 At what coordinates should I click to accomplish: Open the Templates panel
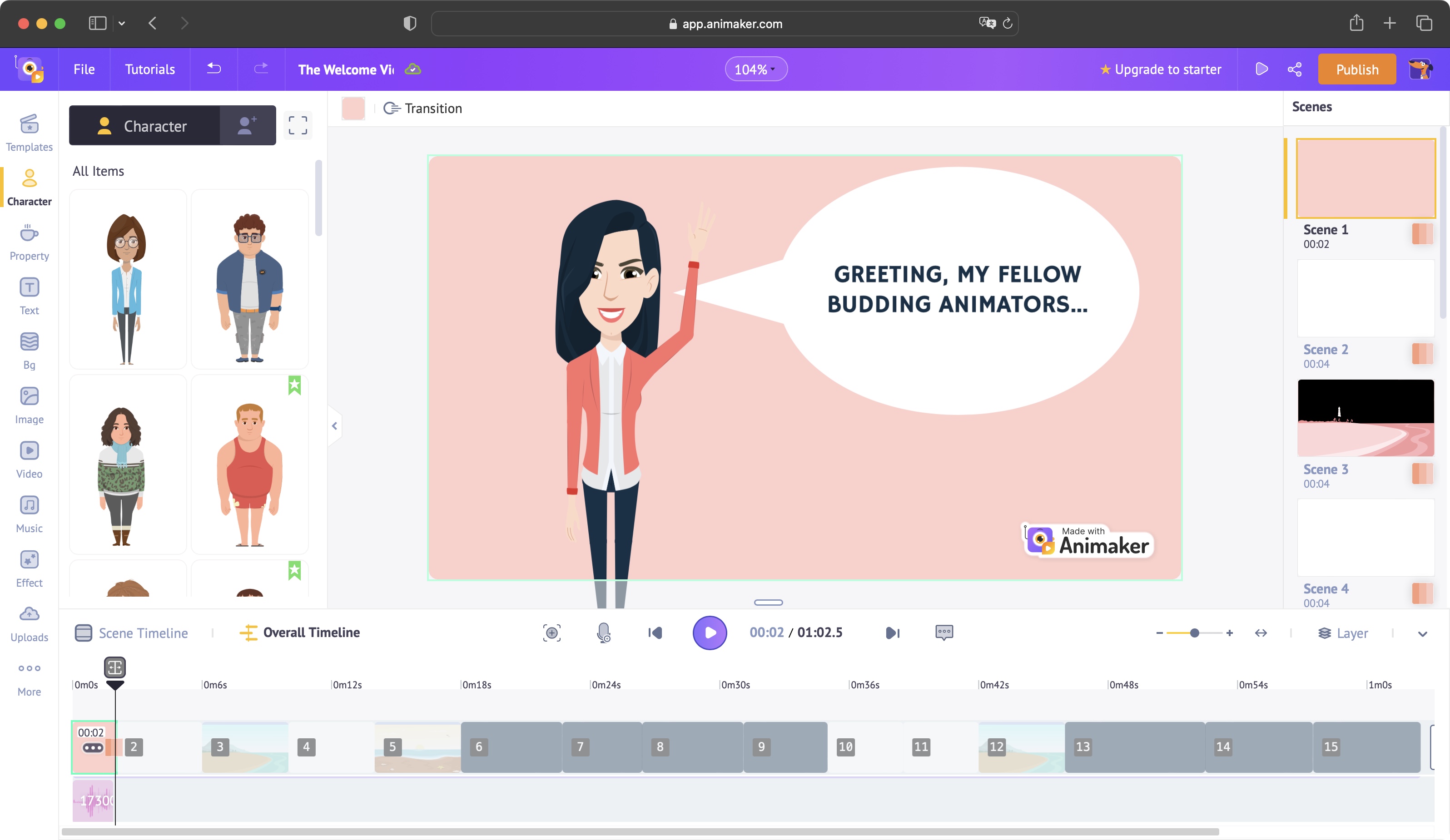tap(29, 133)
